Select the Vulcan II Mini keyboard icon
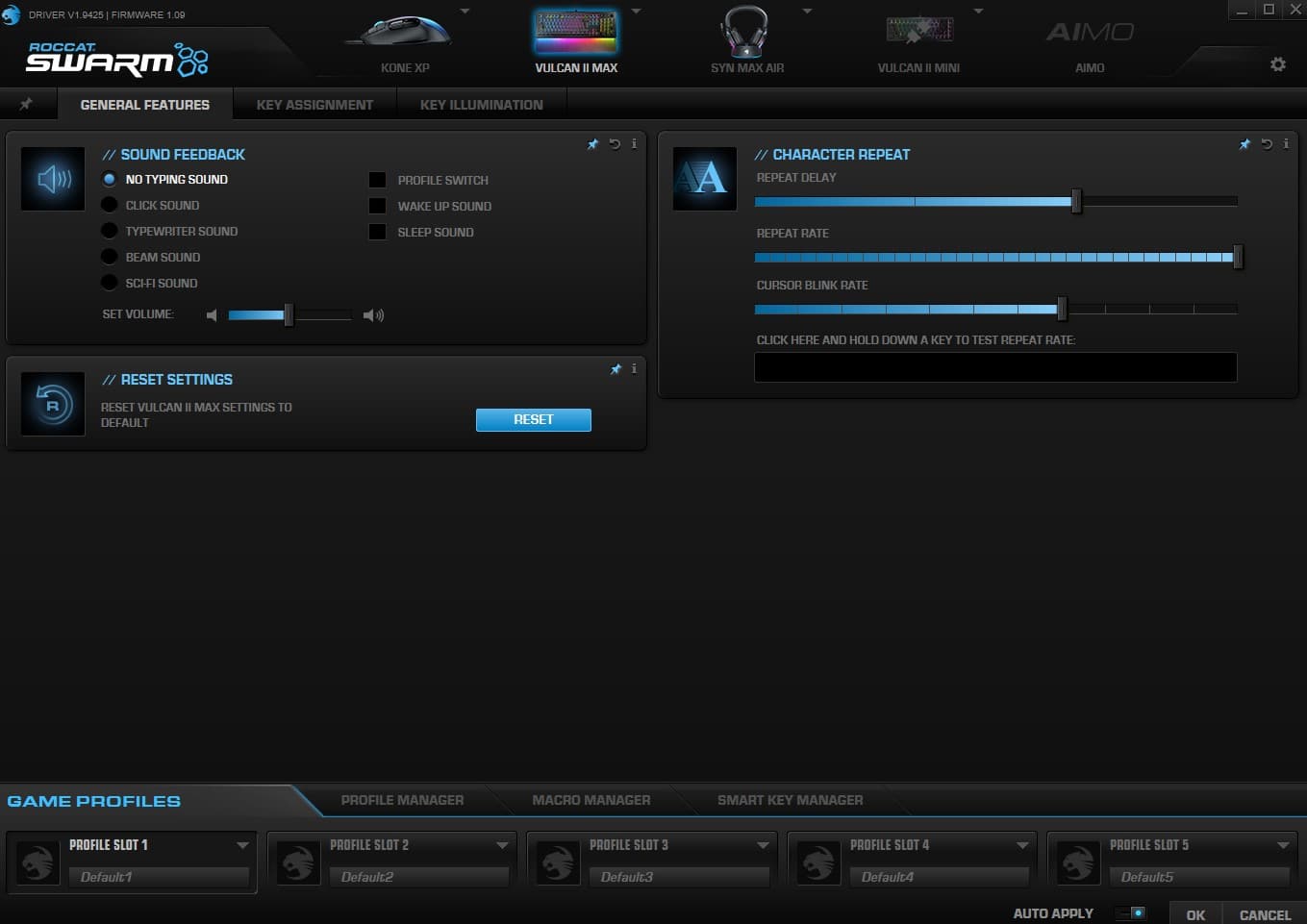The image size is (1307, 924). 918,32
